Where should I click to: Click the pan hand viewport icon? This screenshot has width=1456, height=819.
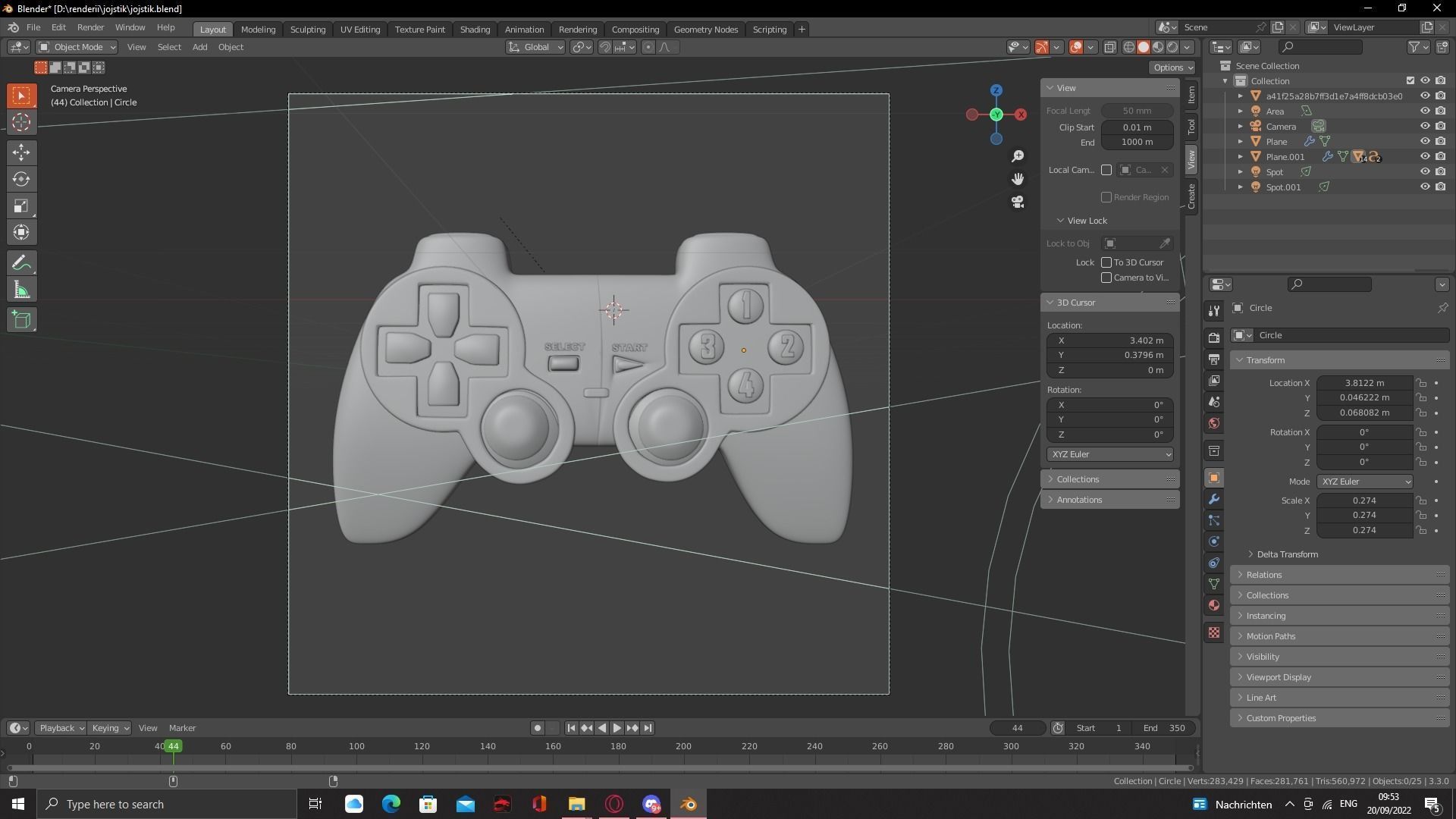[x=1018, y=179]
